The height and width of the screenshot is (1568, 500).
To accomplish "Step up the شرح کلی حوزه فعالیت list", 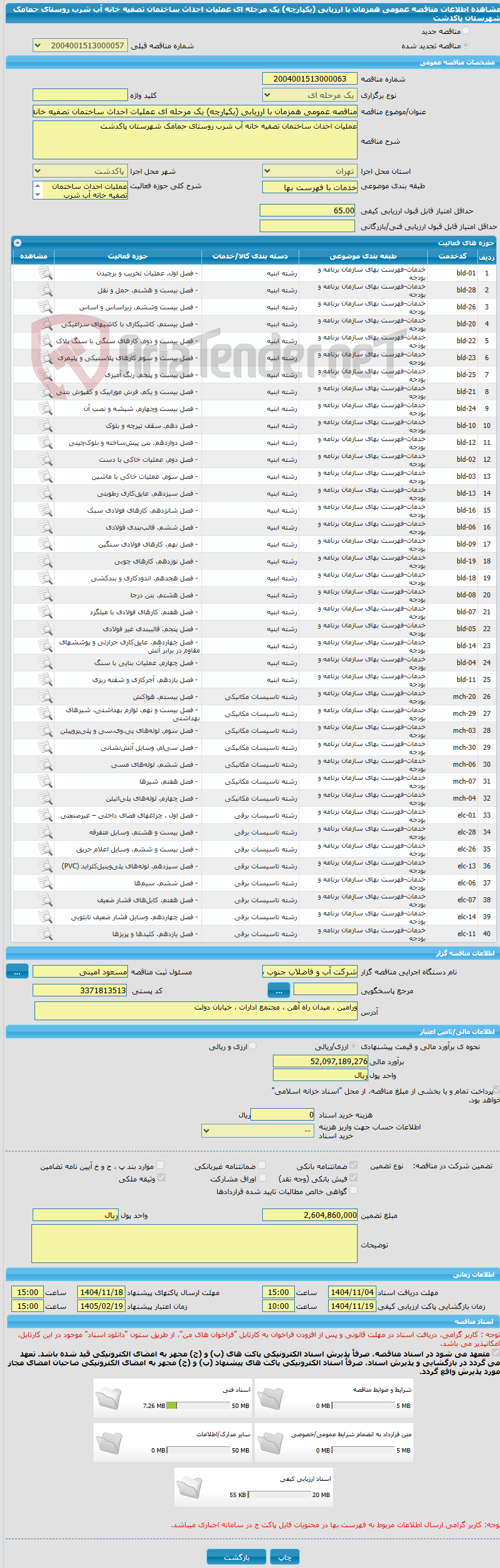I will coord(38,186).
